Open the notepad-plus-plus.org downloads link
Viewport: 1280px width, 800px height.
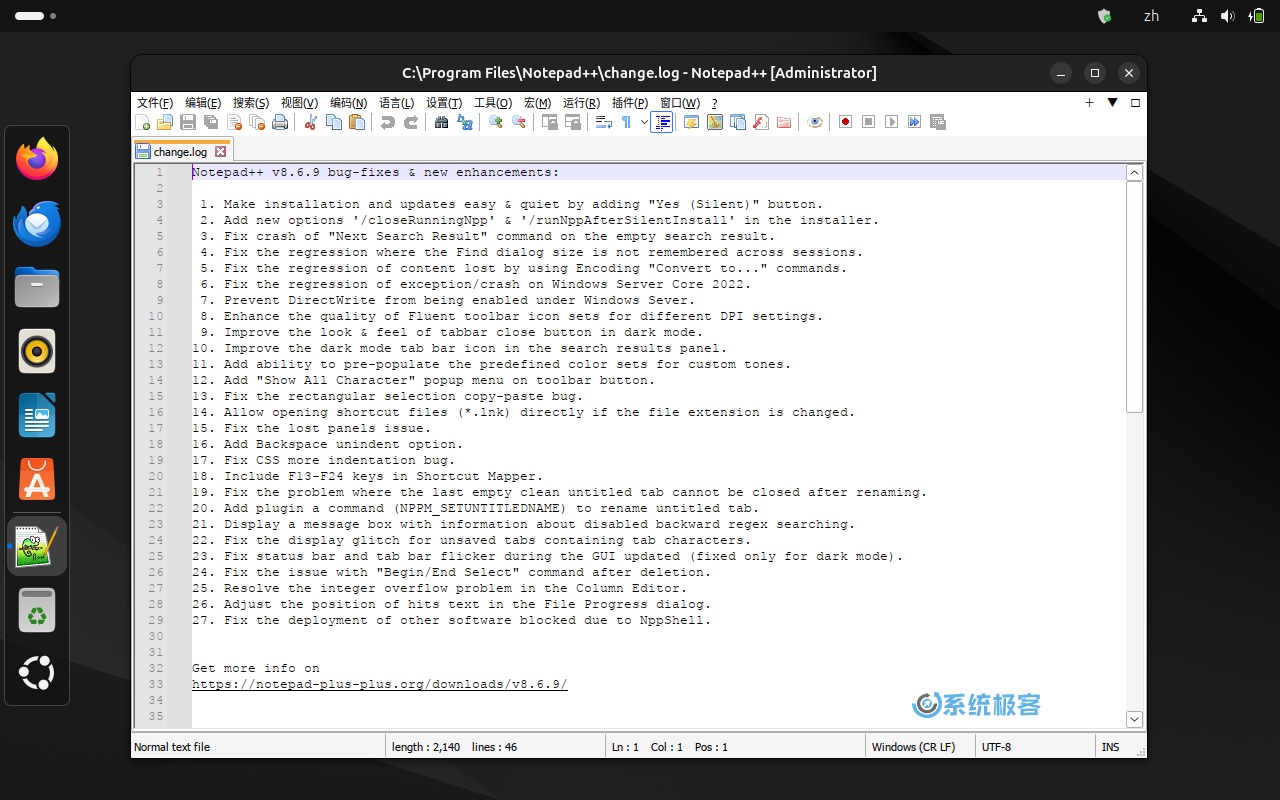[380, 684]
